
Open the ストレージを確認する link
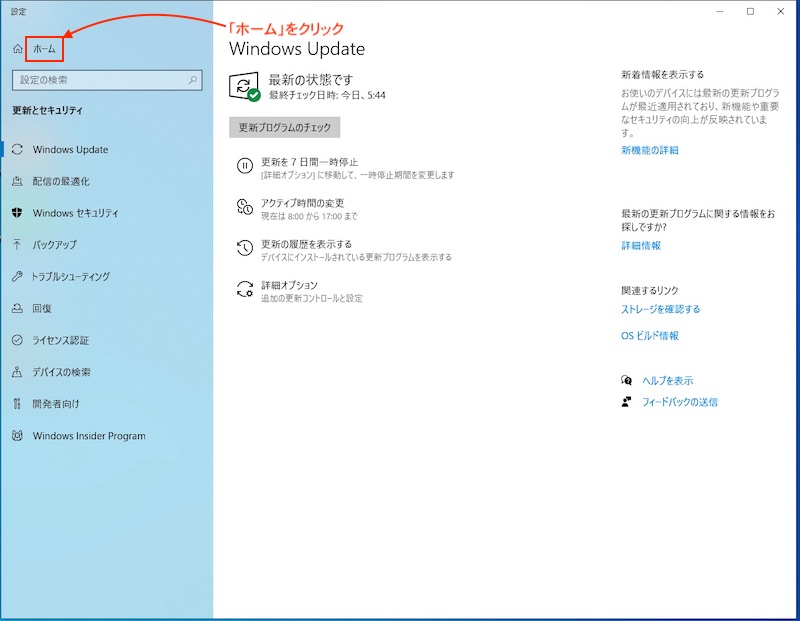[x=660, y=309]
